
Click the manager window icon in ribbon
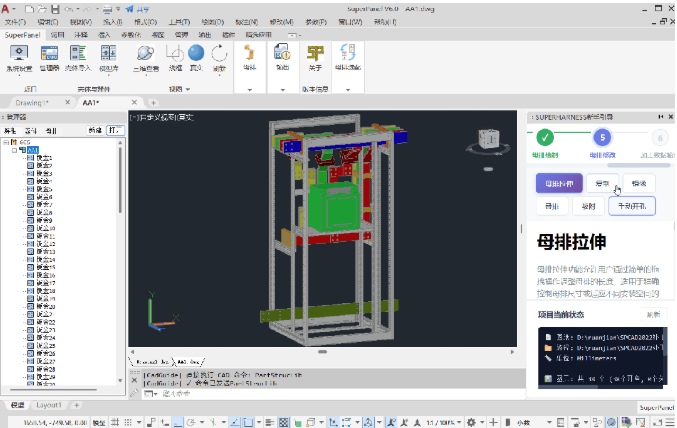(49, 54)
